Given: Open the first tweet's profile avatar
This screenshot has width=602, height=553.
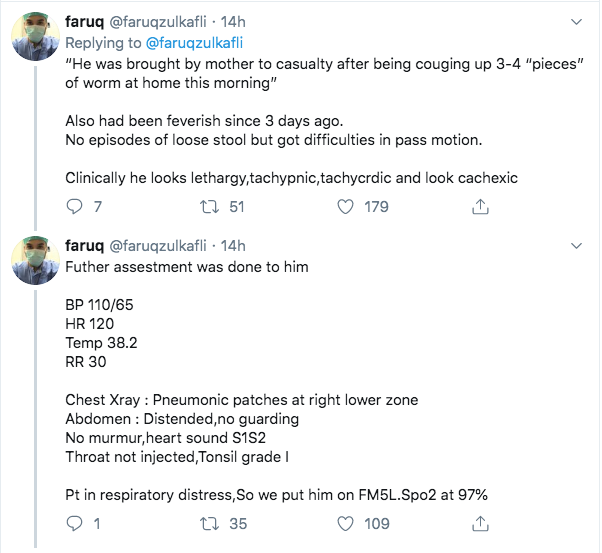Looking at the screenshot, I should (x=35, y=36).
